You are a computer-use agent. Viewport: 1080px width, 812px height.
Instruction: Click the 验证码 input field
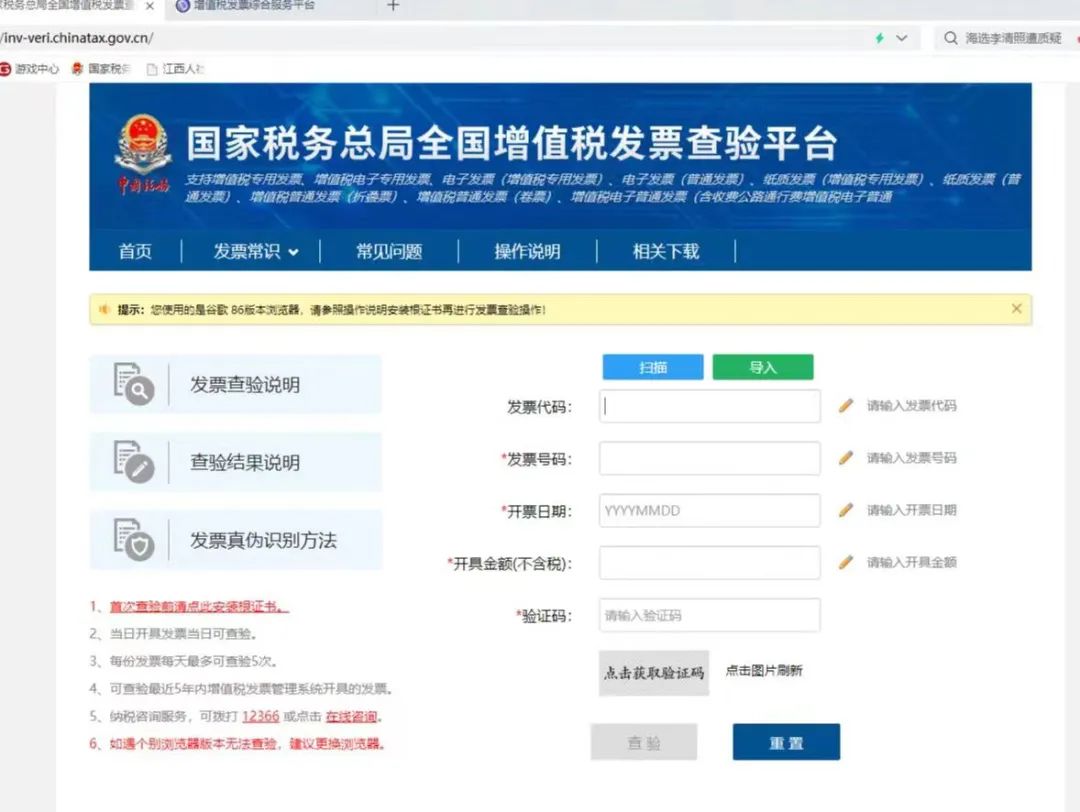point(709,614)
